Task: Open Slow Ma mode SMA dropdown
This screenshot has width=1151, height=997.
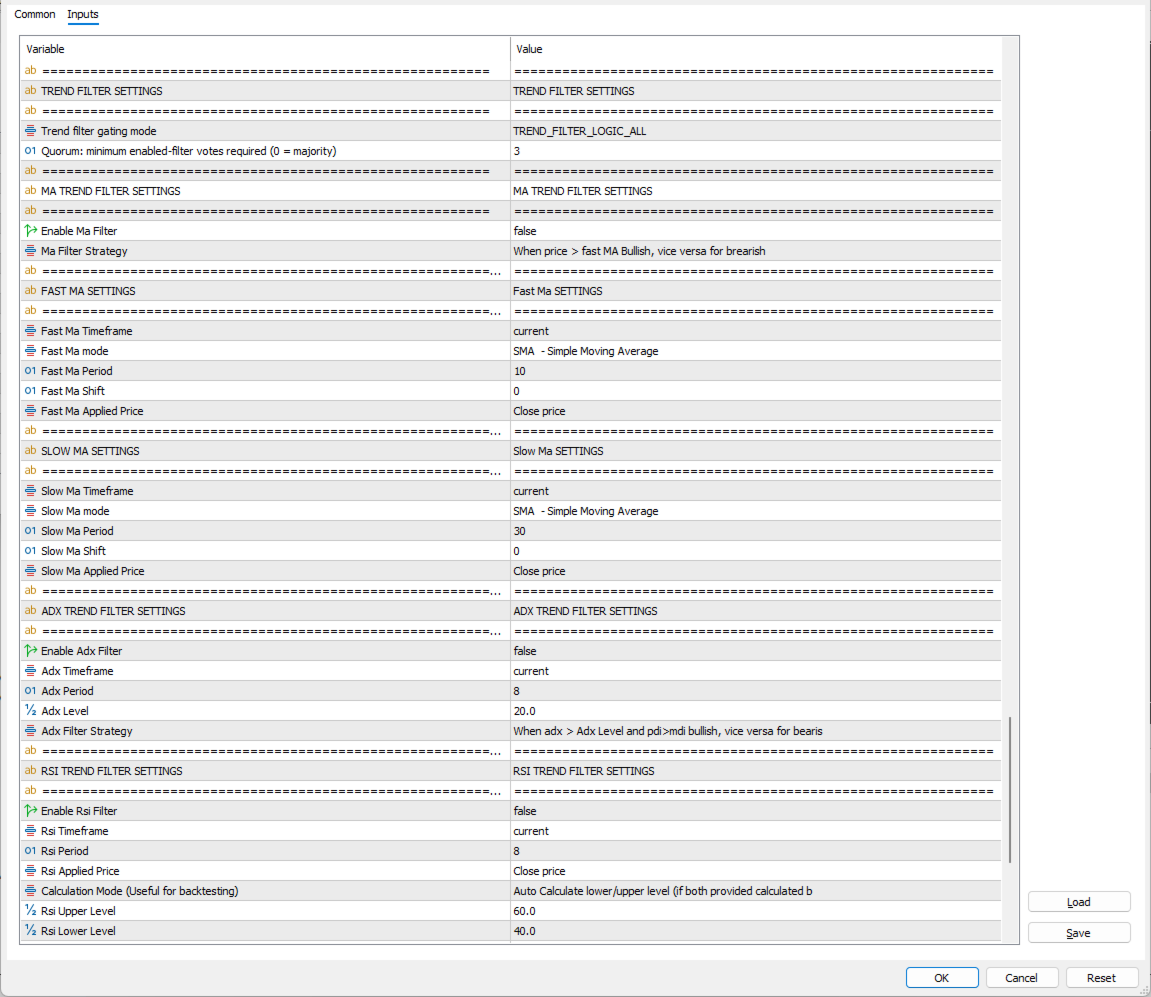Action: click(x=755, y=511)
